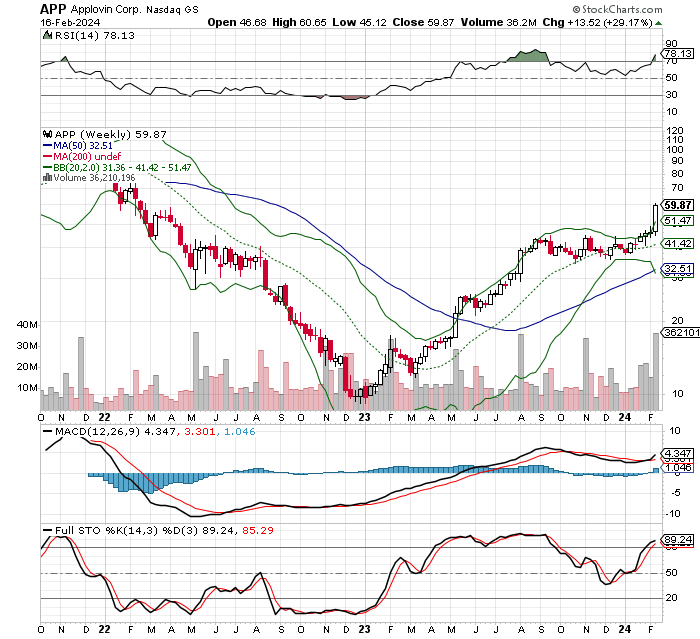Image resolution: width=700 pixels, height=639 pixels.
Task: Click the Low 45.12 header value
Action: [359, 22]
